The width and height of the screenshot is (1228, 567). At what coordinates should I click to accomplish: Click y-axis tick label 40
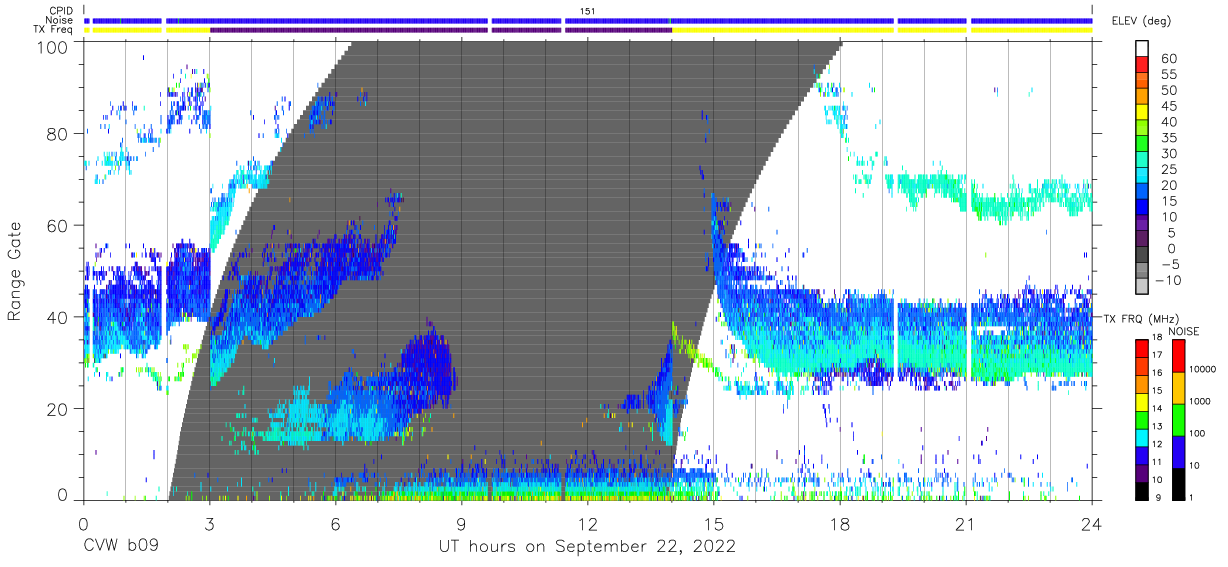(58, 316)
